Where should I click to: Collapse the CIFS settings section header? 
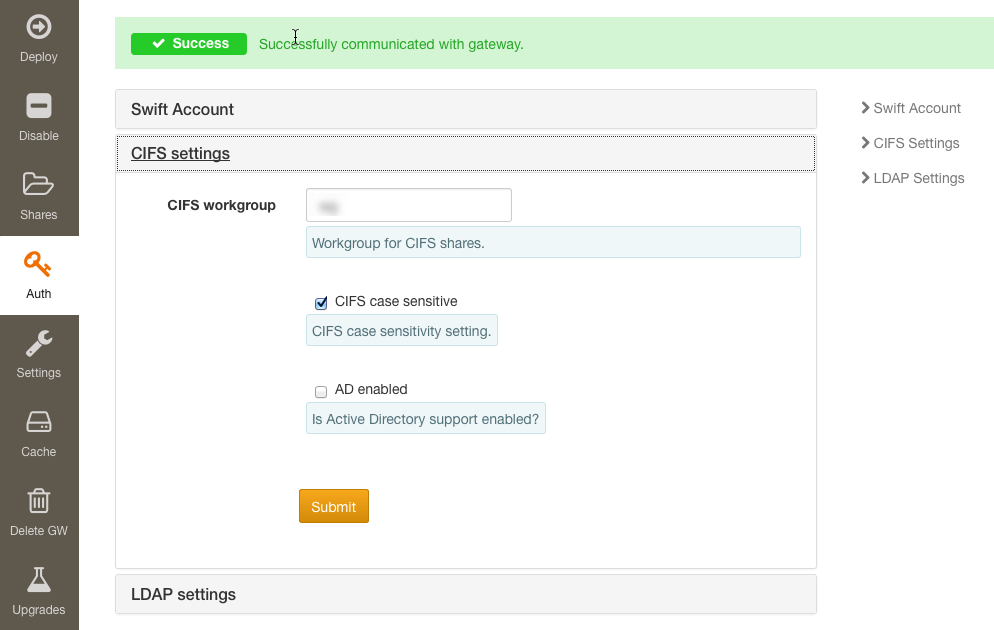click(466, 153)
